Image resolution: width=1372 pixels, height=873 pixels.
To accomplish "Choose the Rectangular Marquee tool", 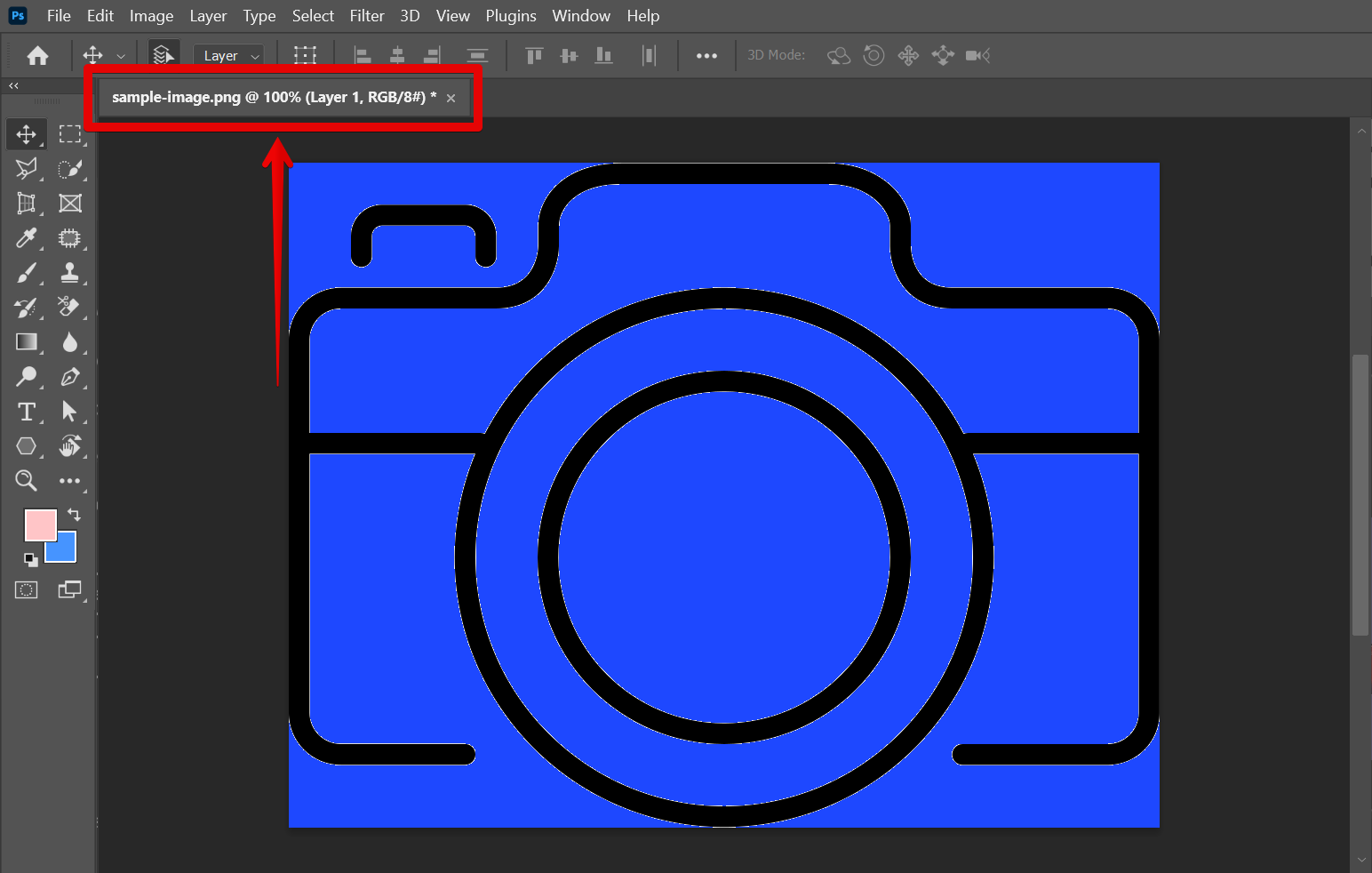I will 69,134.
